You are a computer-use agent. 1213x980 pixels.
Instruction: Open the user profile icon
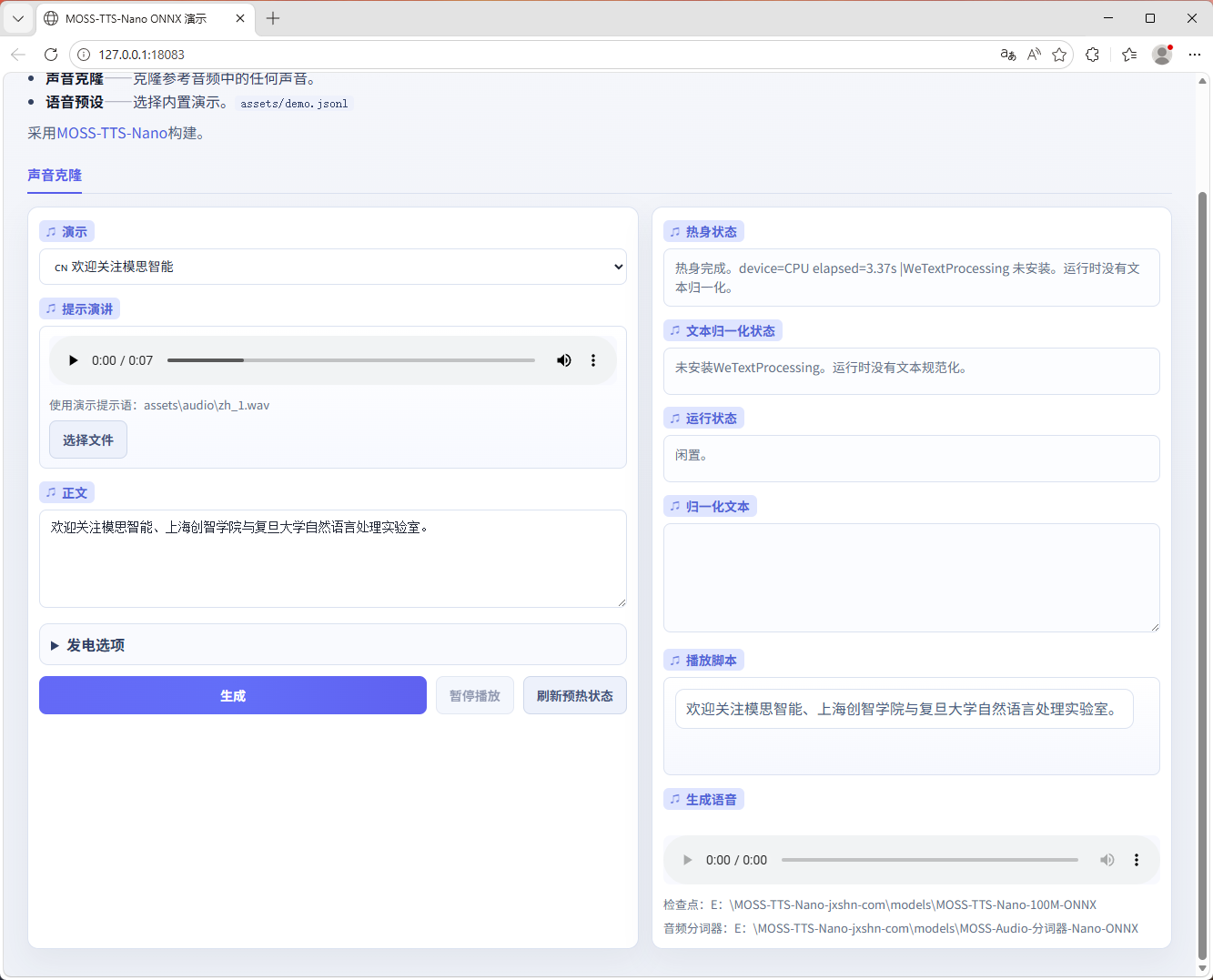[x=1162, y=55]
